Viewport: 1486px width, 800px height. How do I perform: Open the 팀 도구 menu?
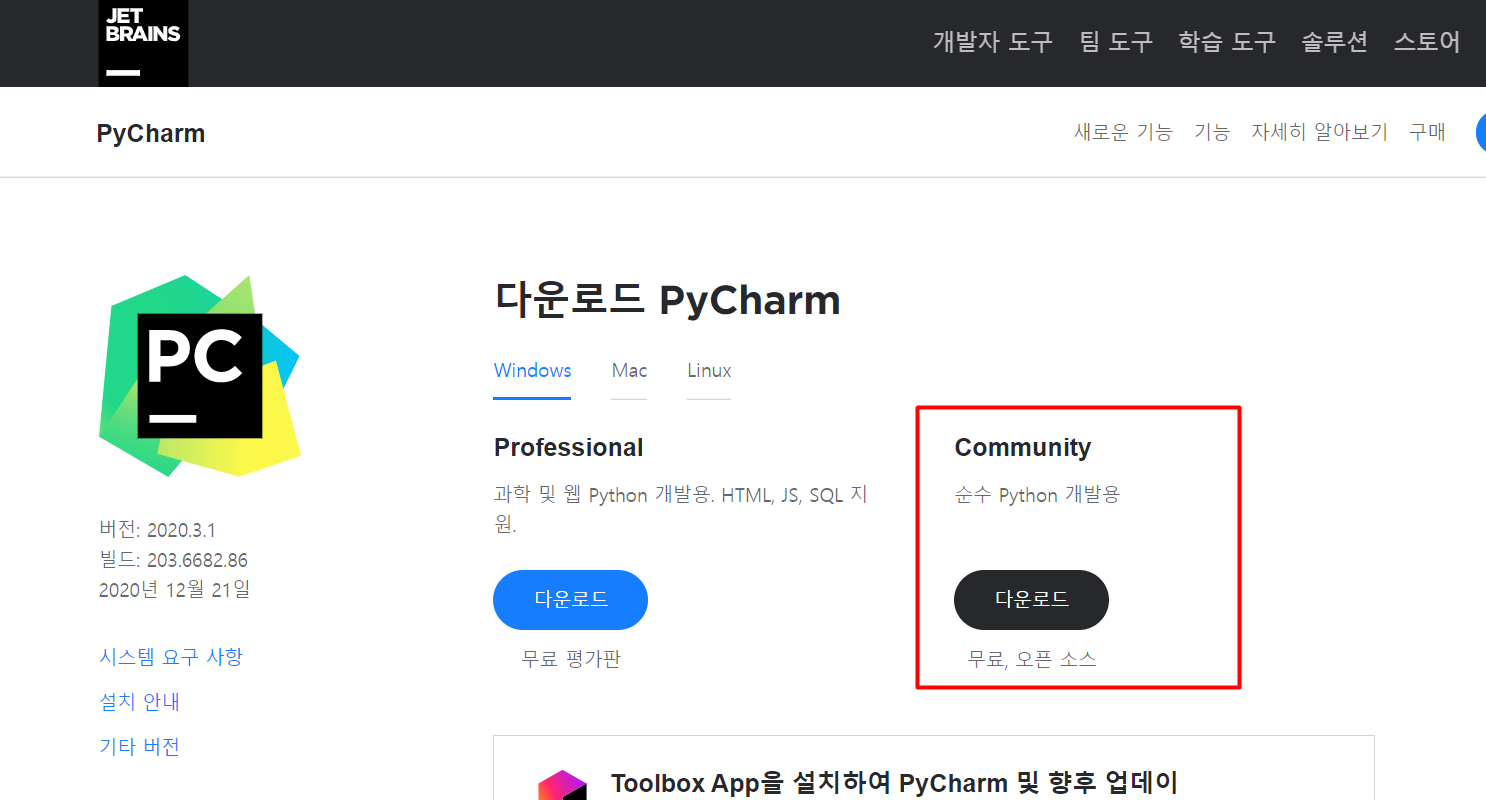(1116, 42)
